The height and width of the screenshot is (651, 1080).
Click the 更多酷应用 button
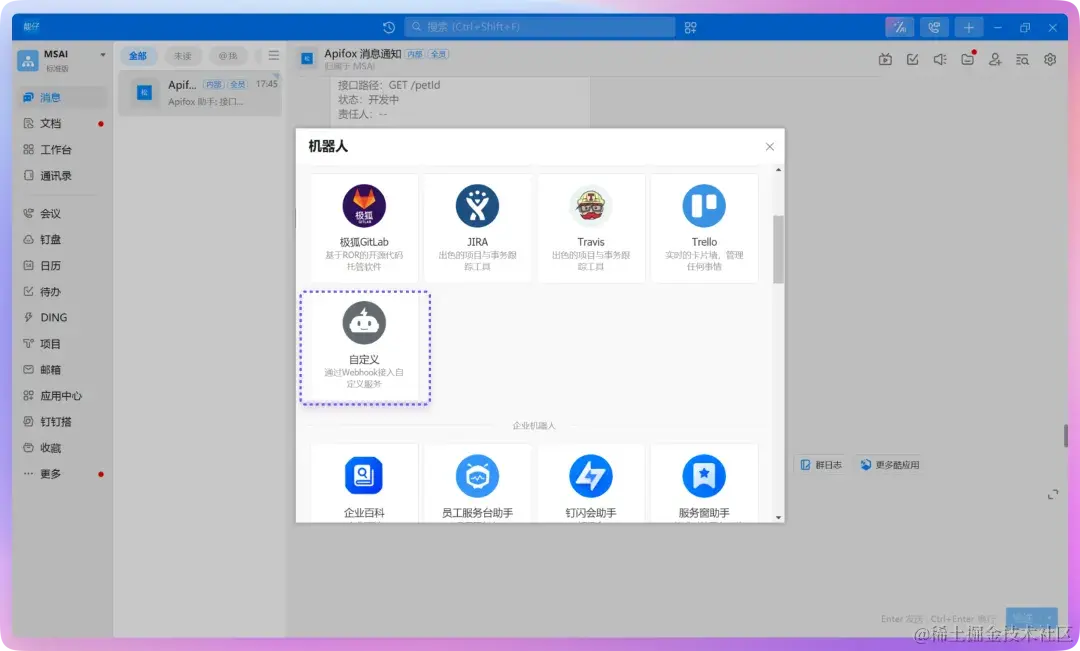point(889,465)
